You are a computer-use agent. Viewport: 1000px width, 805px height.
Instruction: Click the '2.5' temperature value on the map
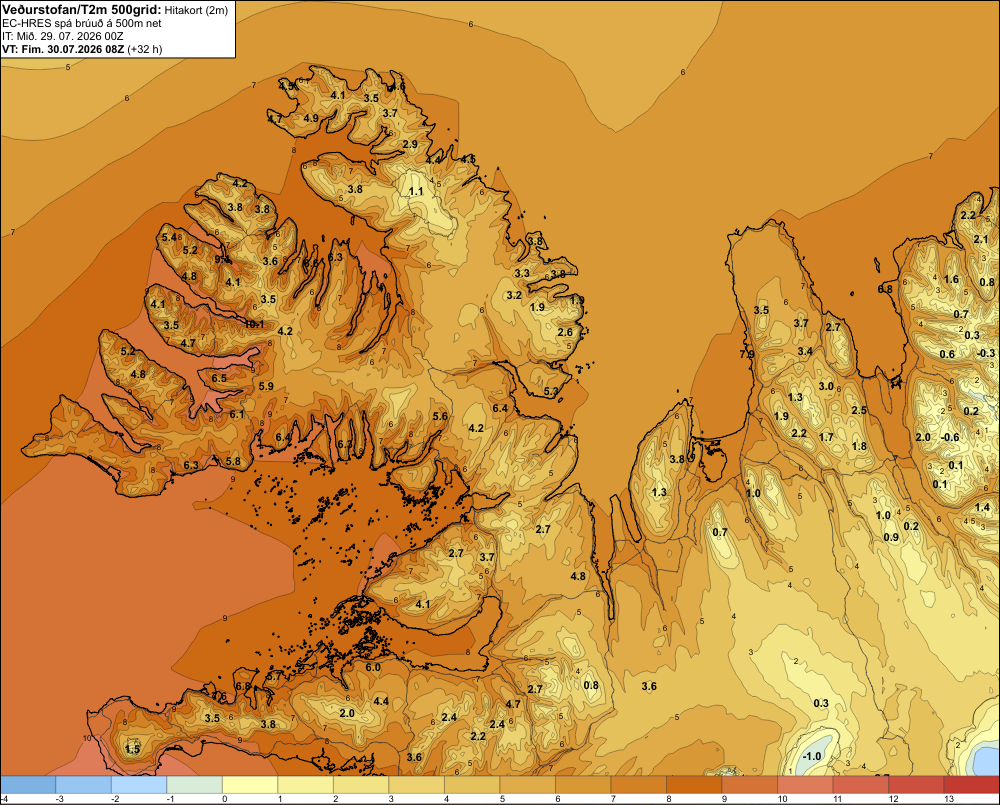click(x=859, y=410)
